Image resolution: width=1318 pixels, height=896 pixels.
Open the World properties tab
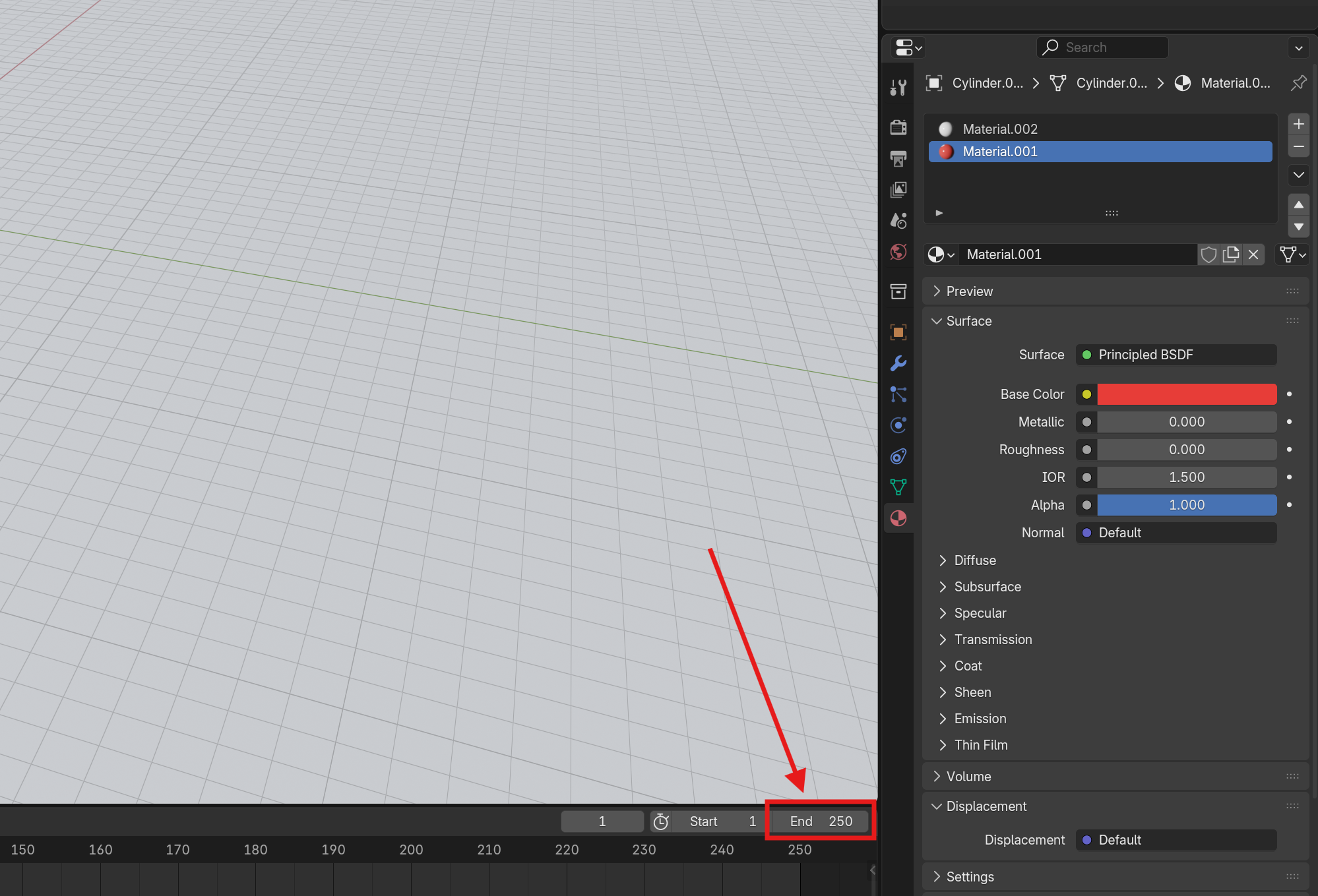tap(898, 253)
